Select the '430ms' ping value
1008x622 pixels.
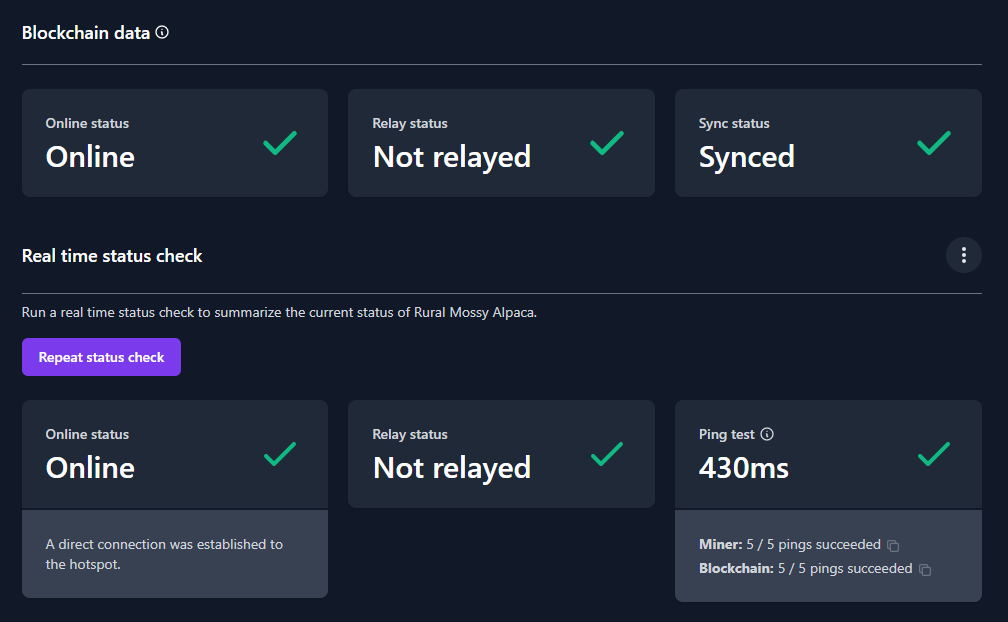(744, 468)
